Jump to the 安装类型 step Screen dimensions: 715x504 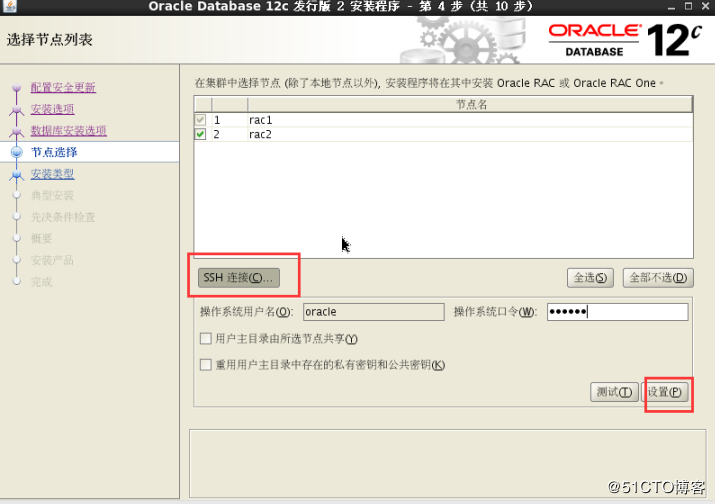click(x=52, y=174)
